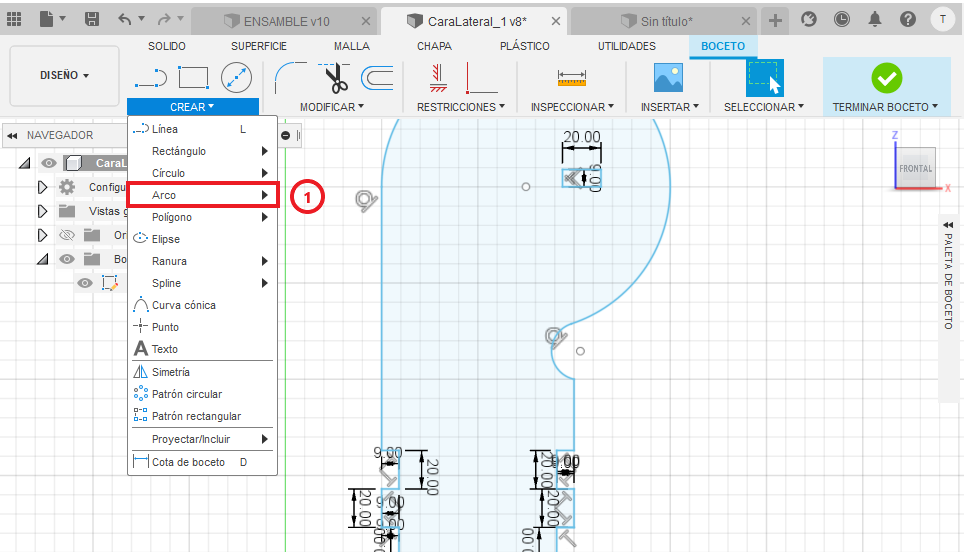Switch to the SUPERFICIE ribbon tab
The width and height of the screenshot is (964, 552).
click(259, 46)
